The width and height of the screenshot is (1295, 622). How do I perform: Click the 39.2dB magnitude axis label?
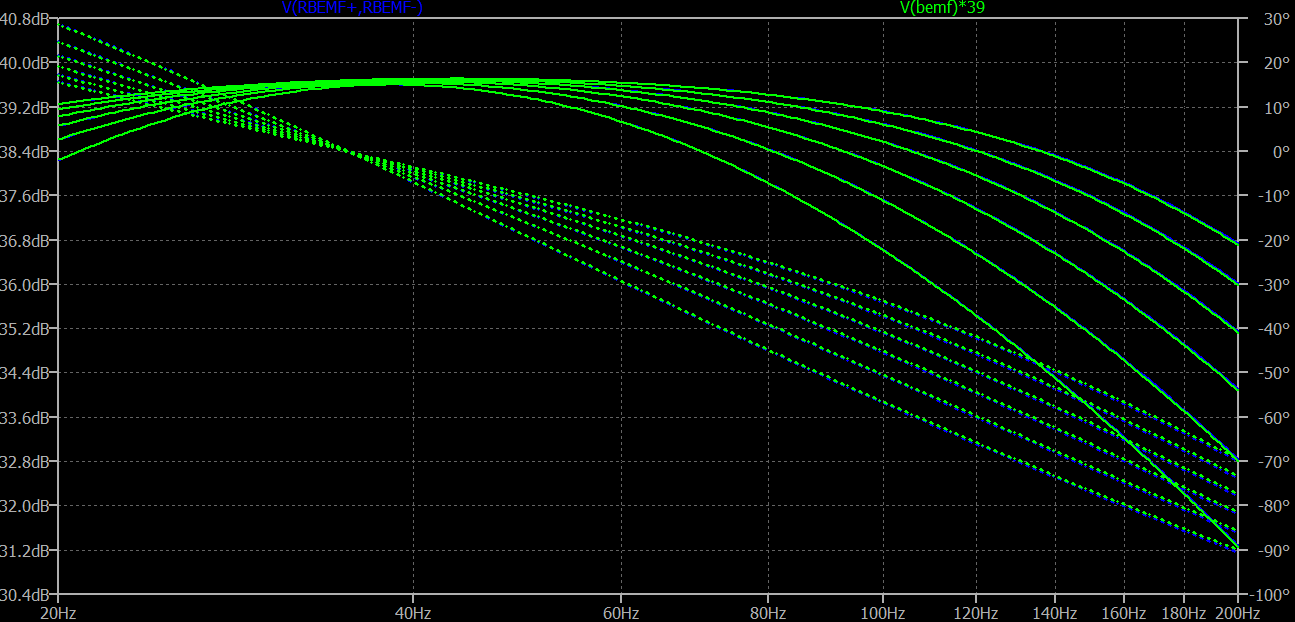click(27, 108)
